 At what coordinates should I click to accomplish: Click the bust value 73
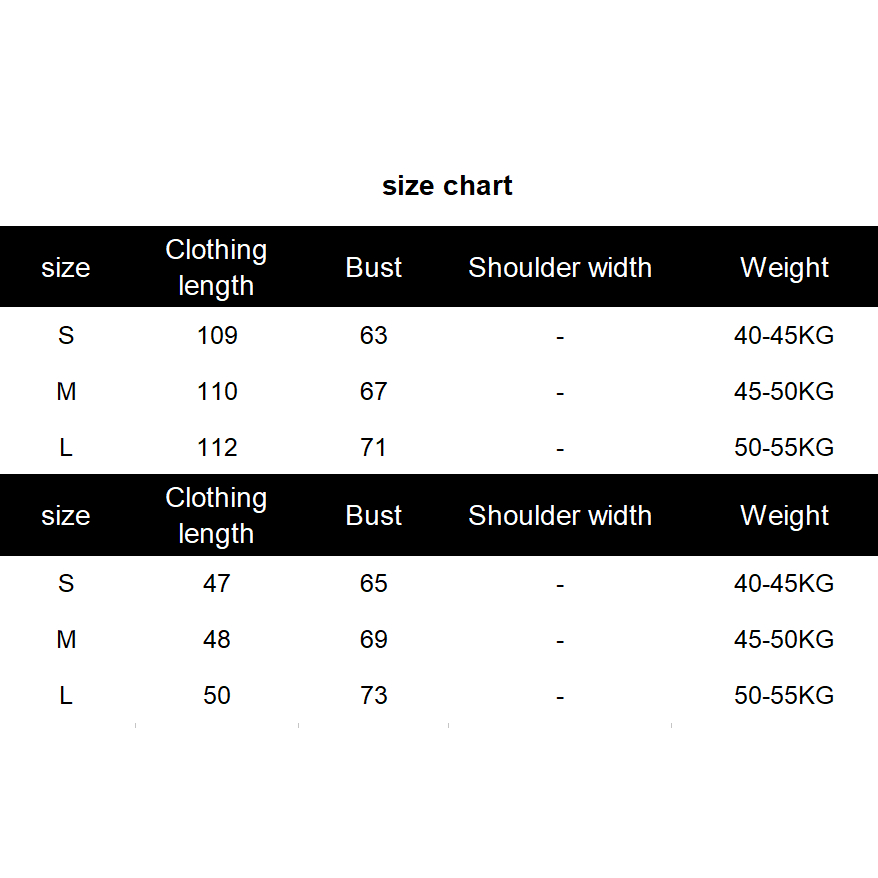tap(373, 695)
